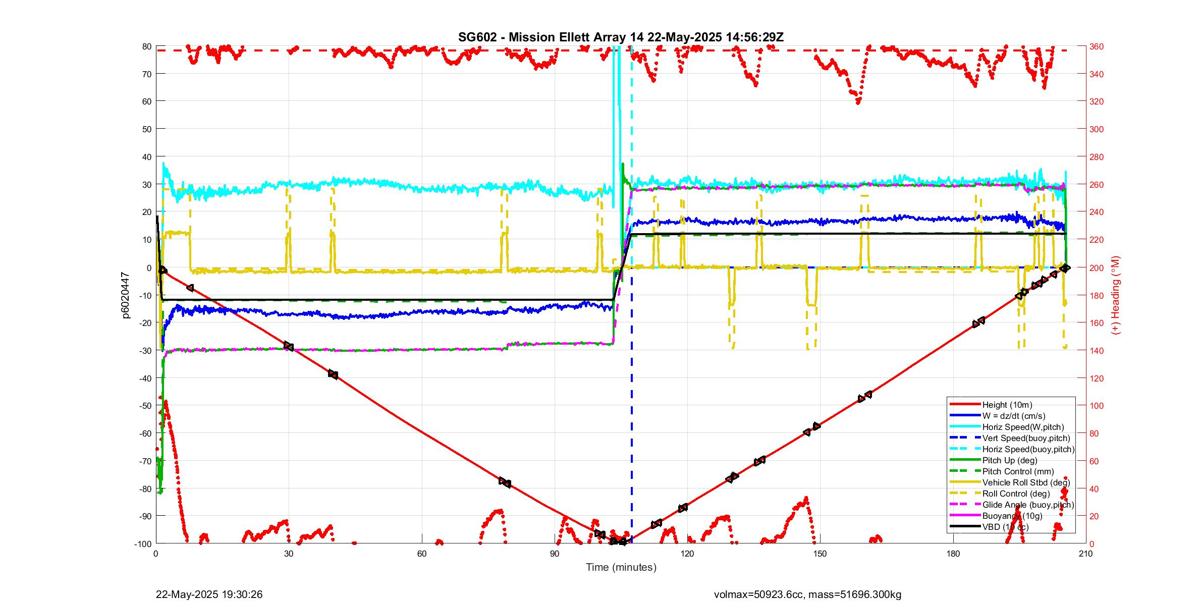Viewport: 1200px width, 611px height.
Task: Click the x-axis tick label '150'
Action: tap(820, 552)
